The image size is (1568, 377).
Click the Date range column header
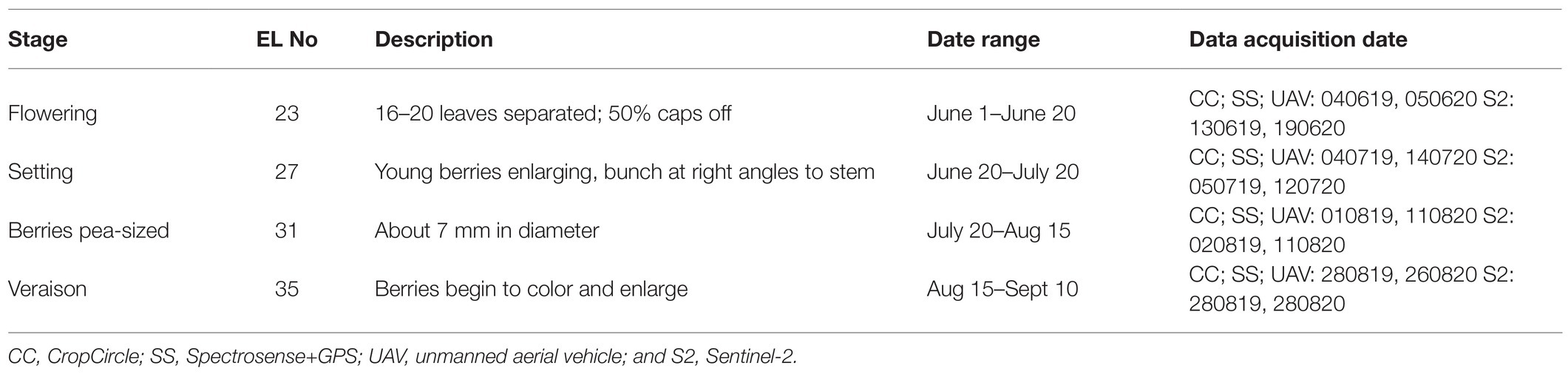tap(983, 39)
